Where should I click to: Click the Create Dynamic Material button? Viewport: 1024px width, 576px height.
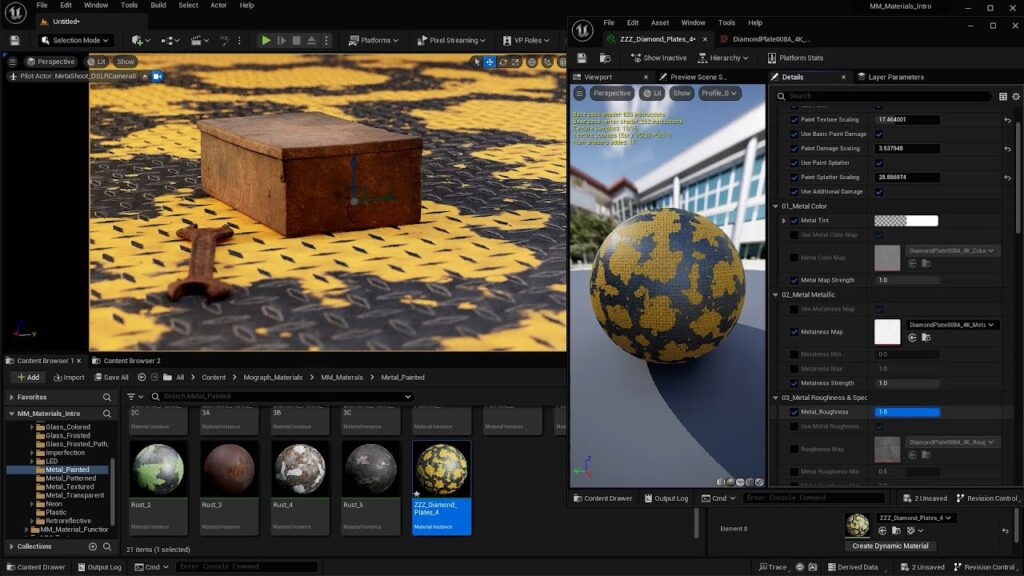tap(889, 546)
